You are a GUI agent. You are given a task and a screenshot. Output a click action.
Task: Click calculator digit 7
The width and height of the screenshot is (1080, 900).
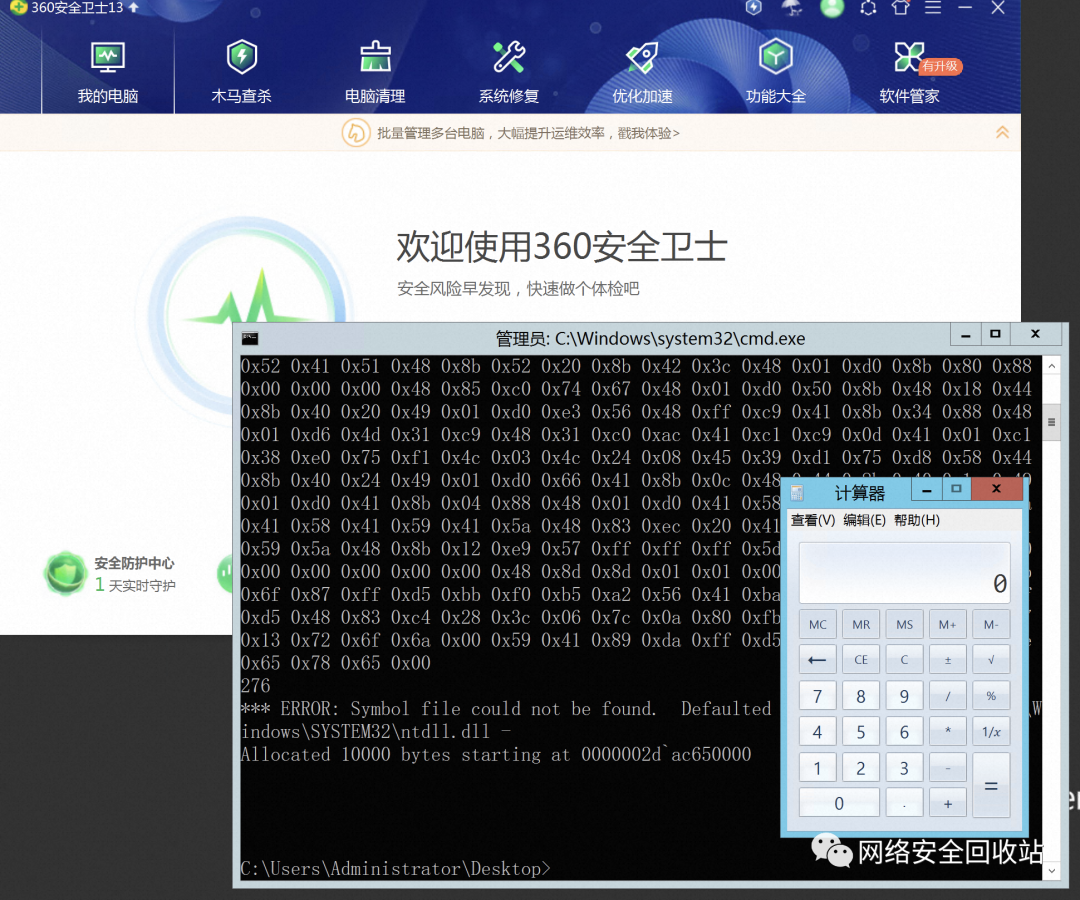tap(818, 696)
